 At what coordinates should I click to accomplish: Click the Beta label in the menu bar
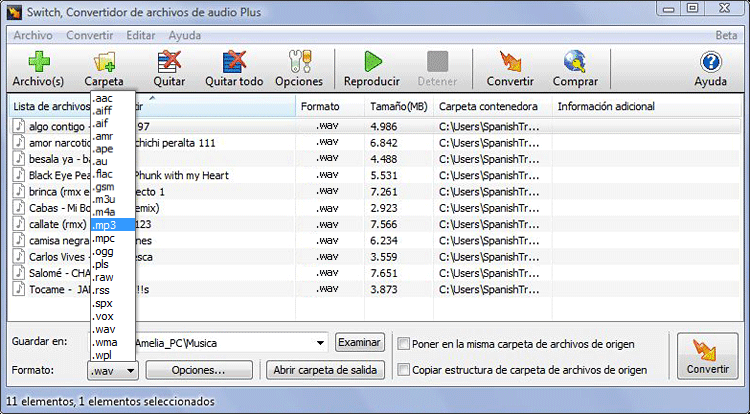(x=726, y=35)
